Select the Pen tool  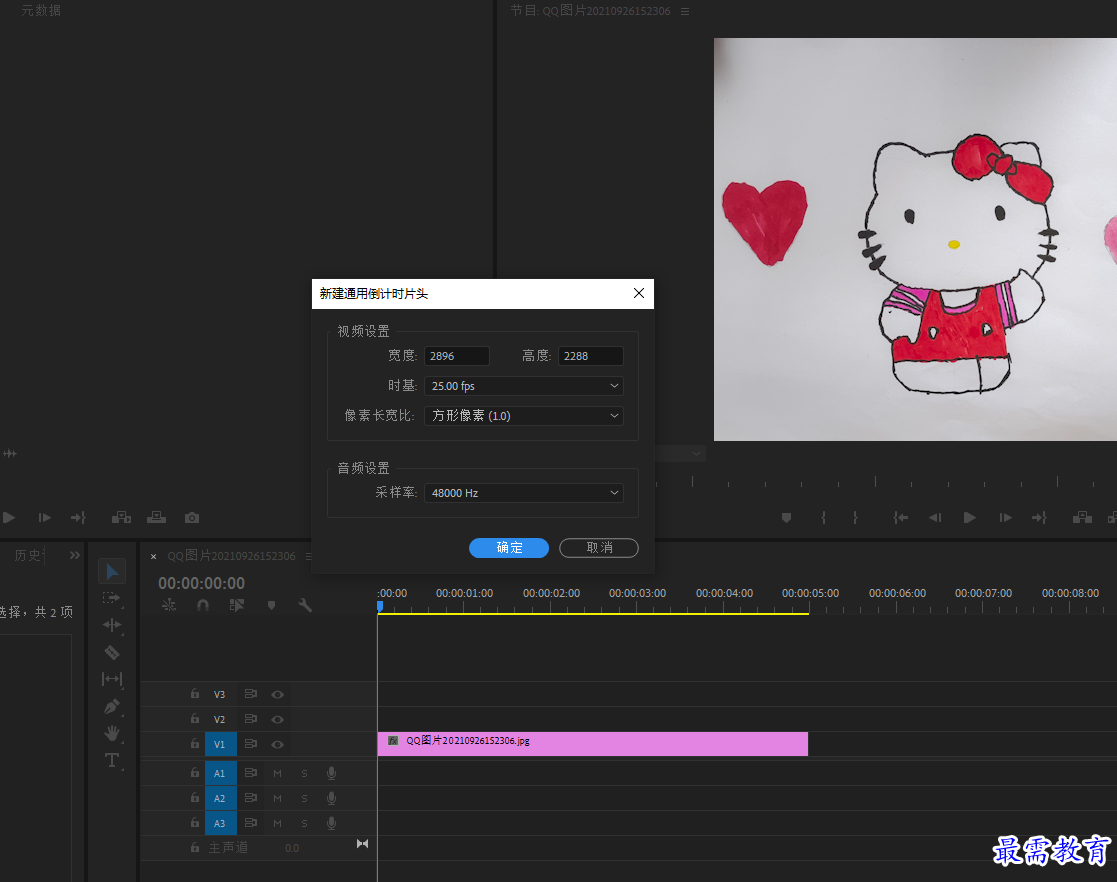click(112, 706)
